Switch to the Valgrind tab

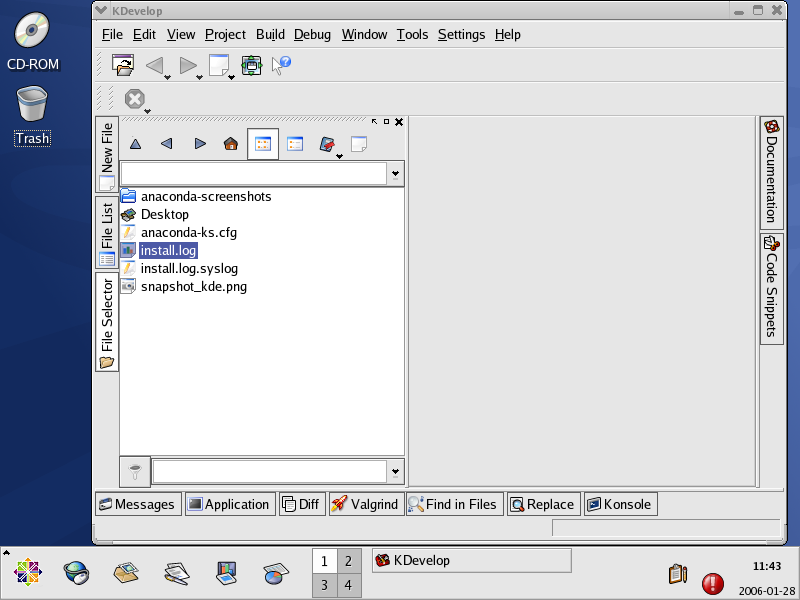[x=364, y=504]
